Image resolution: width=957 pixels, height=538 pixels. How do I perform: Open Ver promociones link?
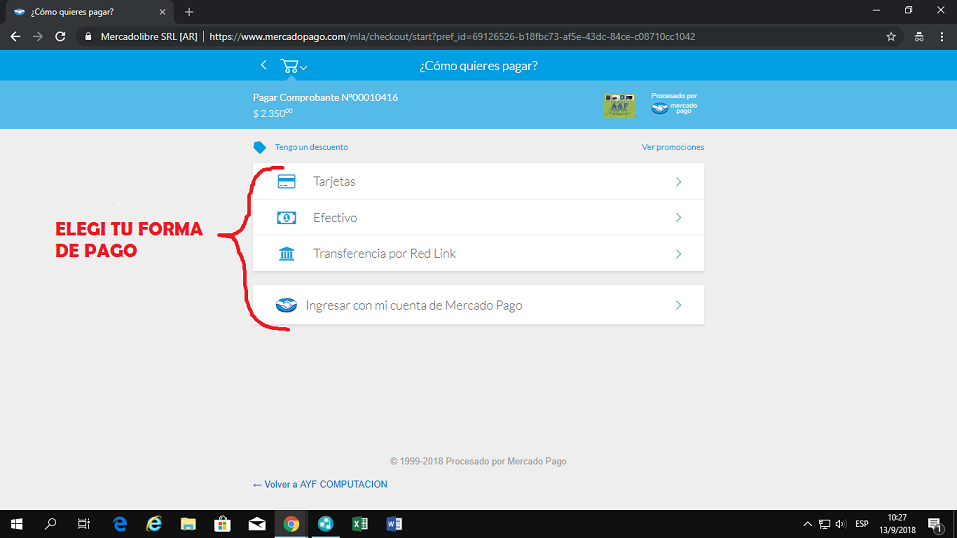(673, 147)
